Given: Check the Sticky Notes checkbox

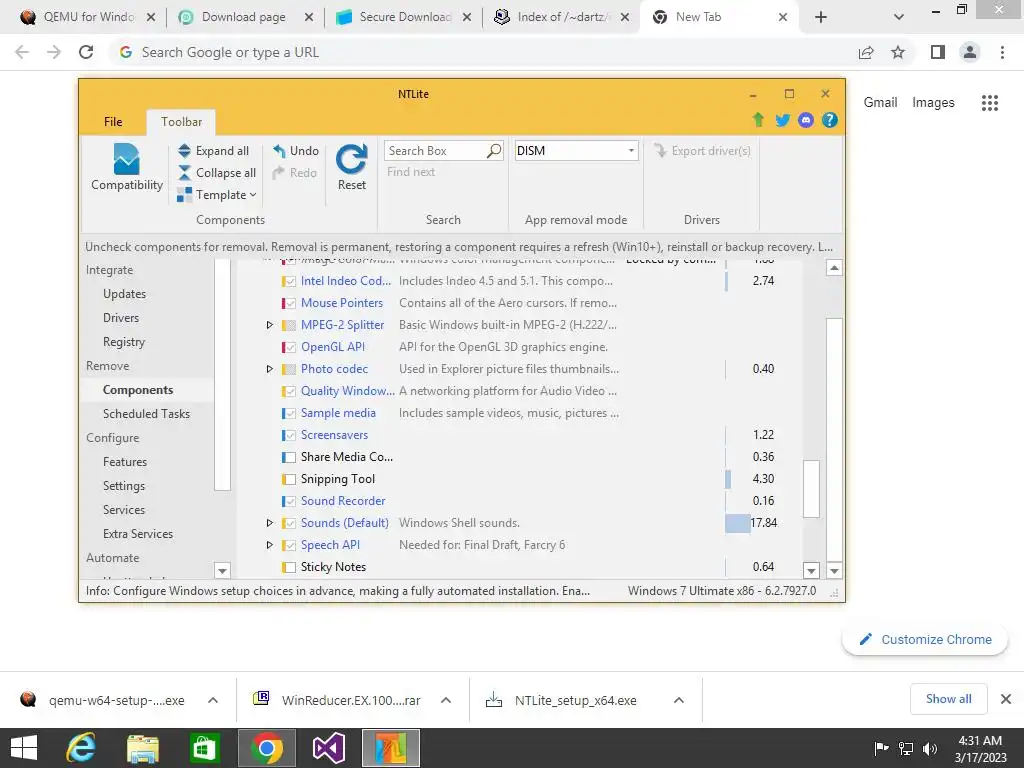Looking at the screenshot, I should [x=289, y=568].
